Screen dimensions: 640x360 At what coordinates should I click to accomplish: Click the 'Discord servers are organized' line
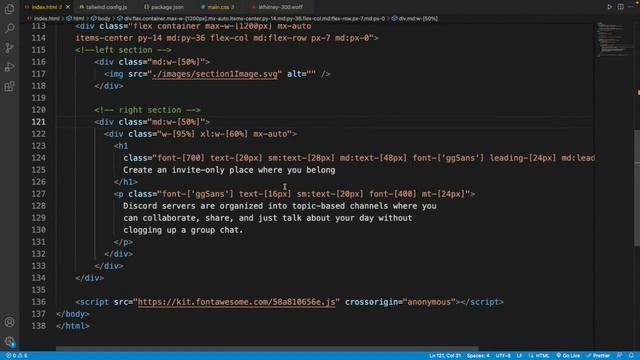click(x=280, y=206)
